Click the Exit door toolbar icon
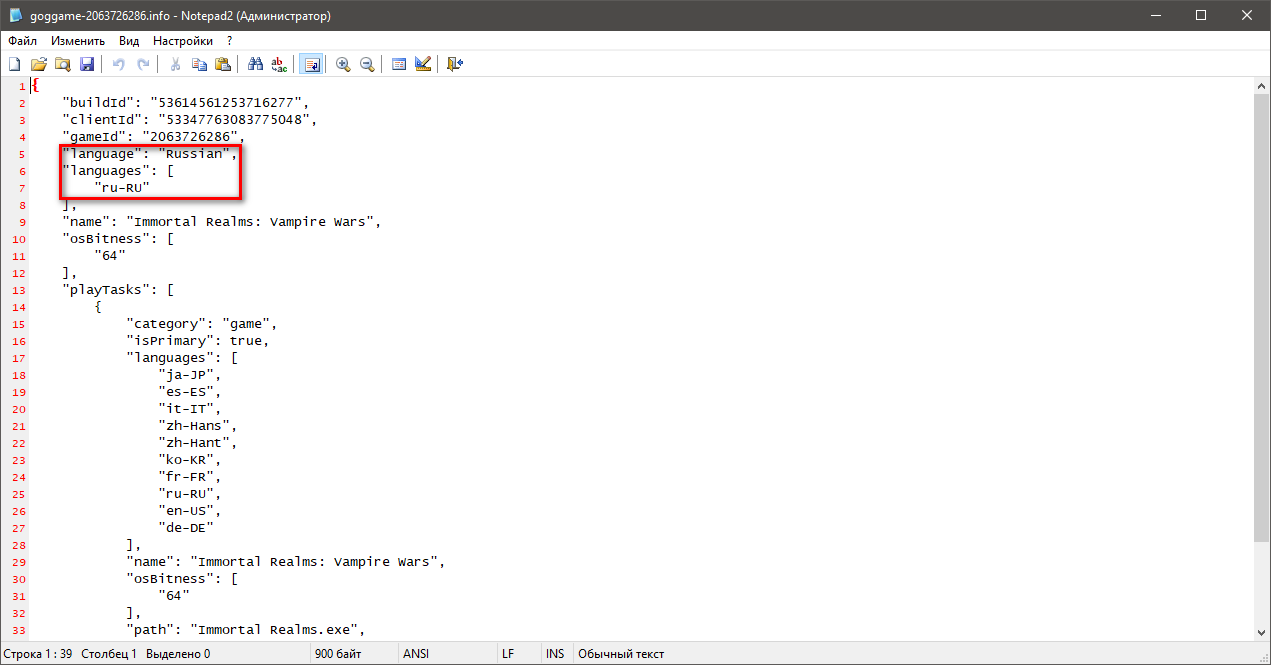 coord(455,64)
